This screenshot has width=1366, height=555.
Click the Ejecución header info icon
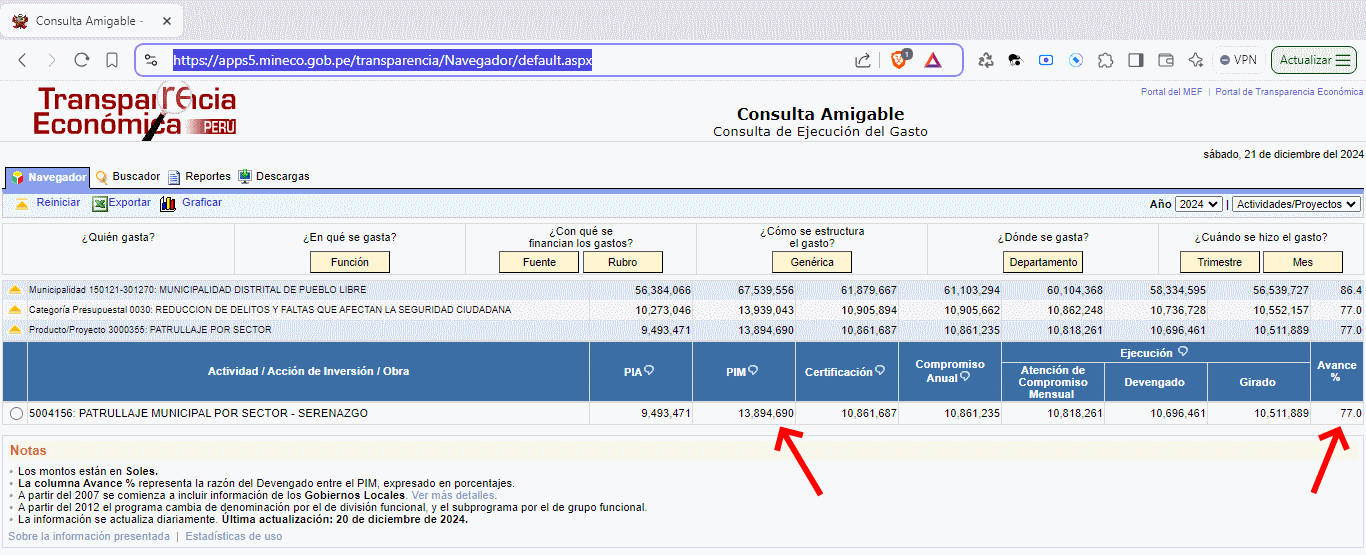point(1183,352)
